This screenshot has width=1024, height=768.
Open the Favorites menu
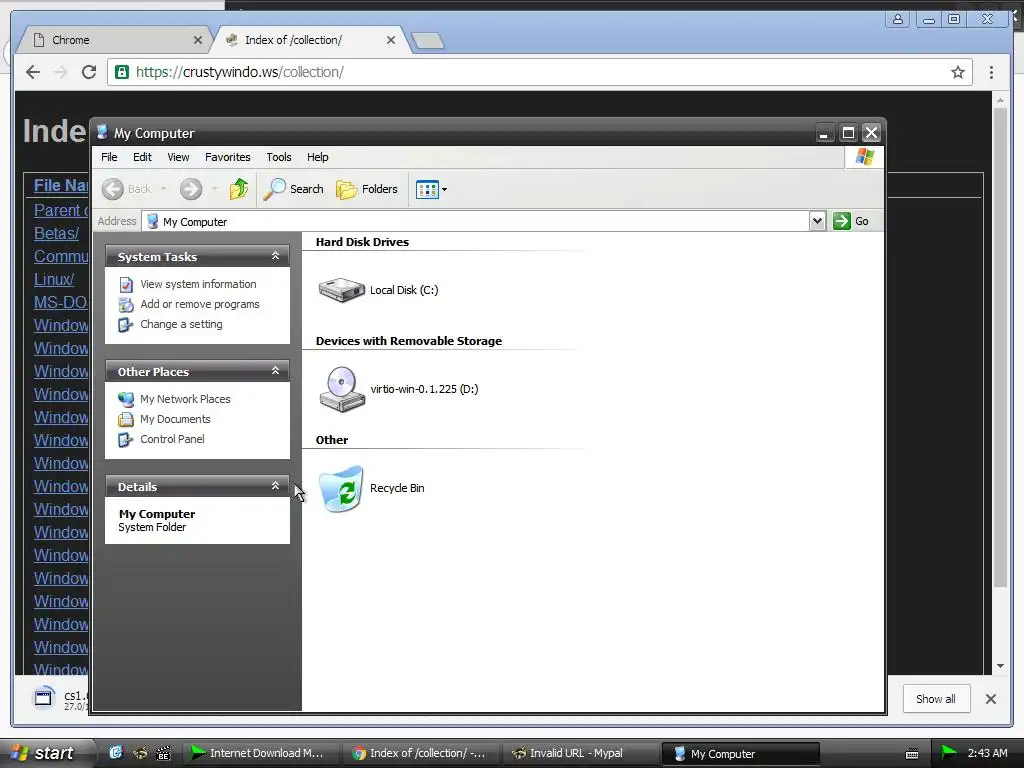(228, 157)
